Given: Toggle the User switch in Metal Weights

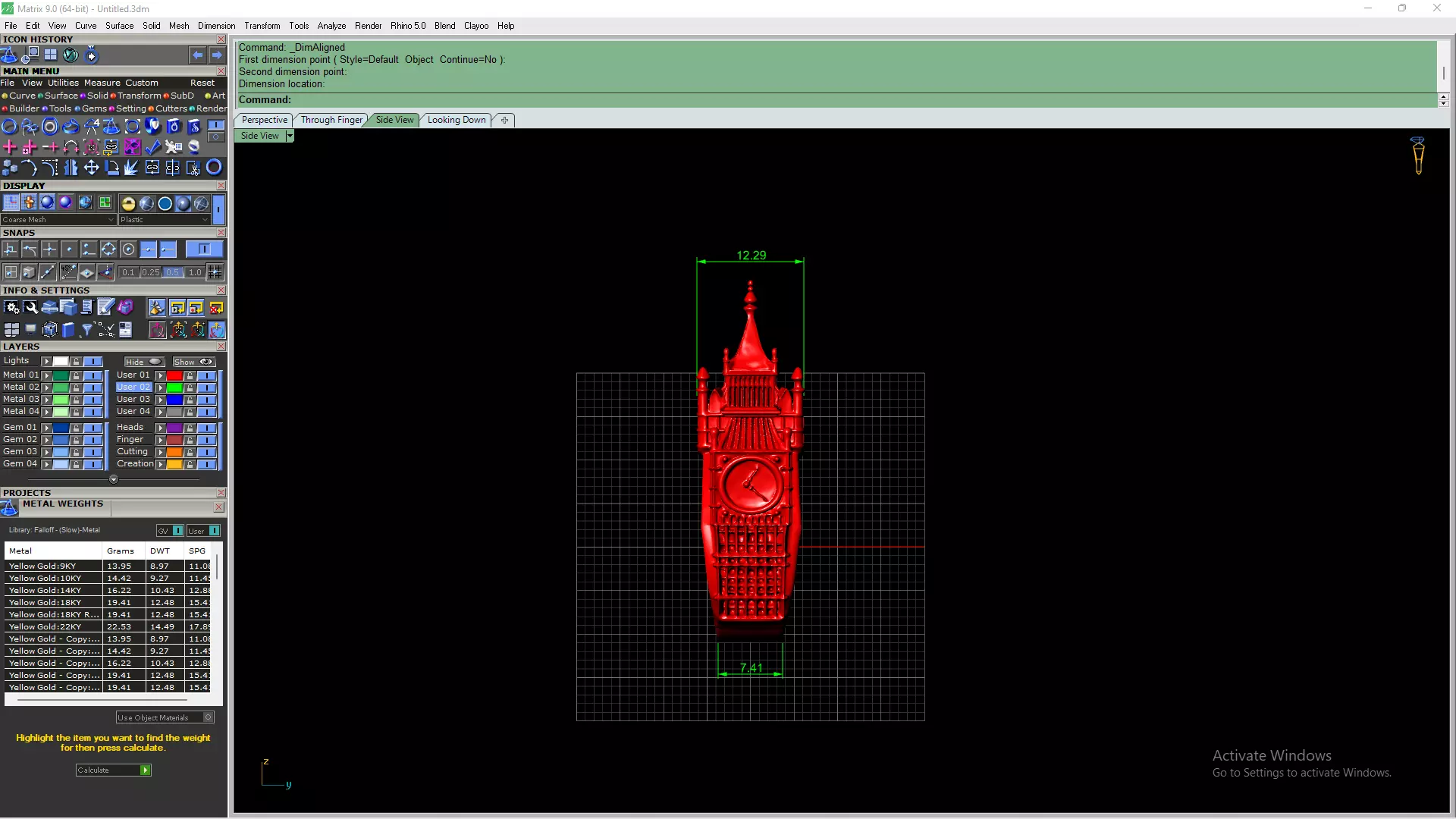Looking at the screenshot, I should click(x=204, y=531).
